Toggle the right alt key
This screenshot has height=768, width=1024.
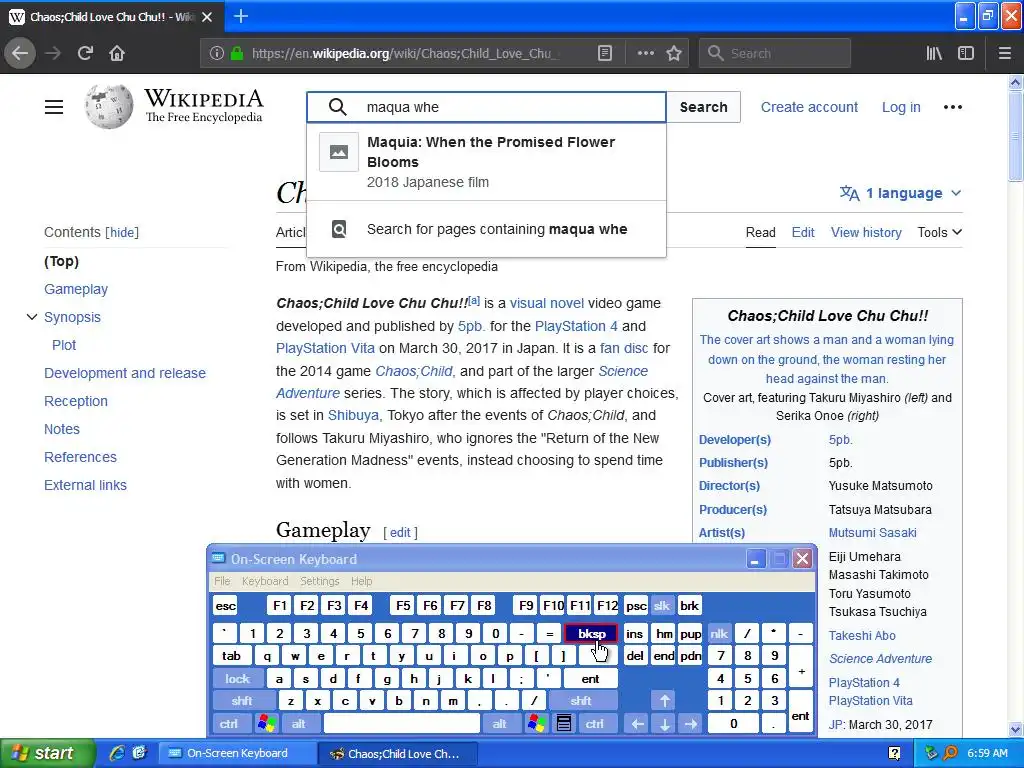coord(500,724)
